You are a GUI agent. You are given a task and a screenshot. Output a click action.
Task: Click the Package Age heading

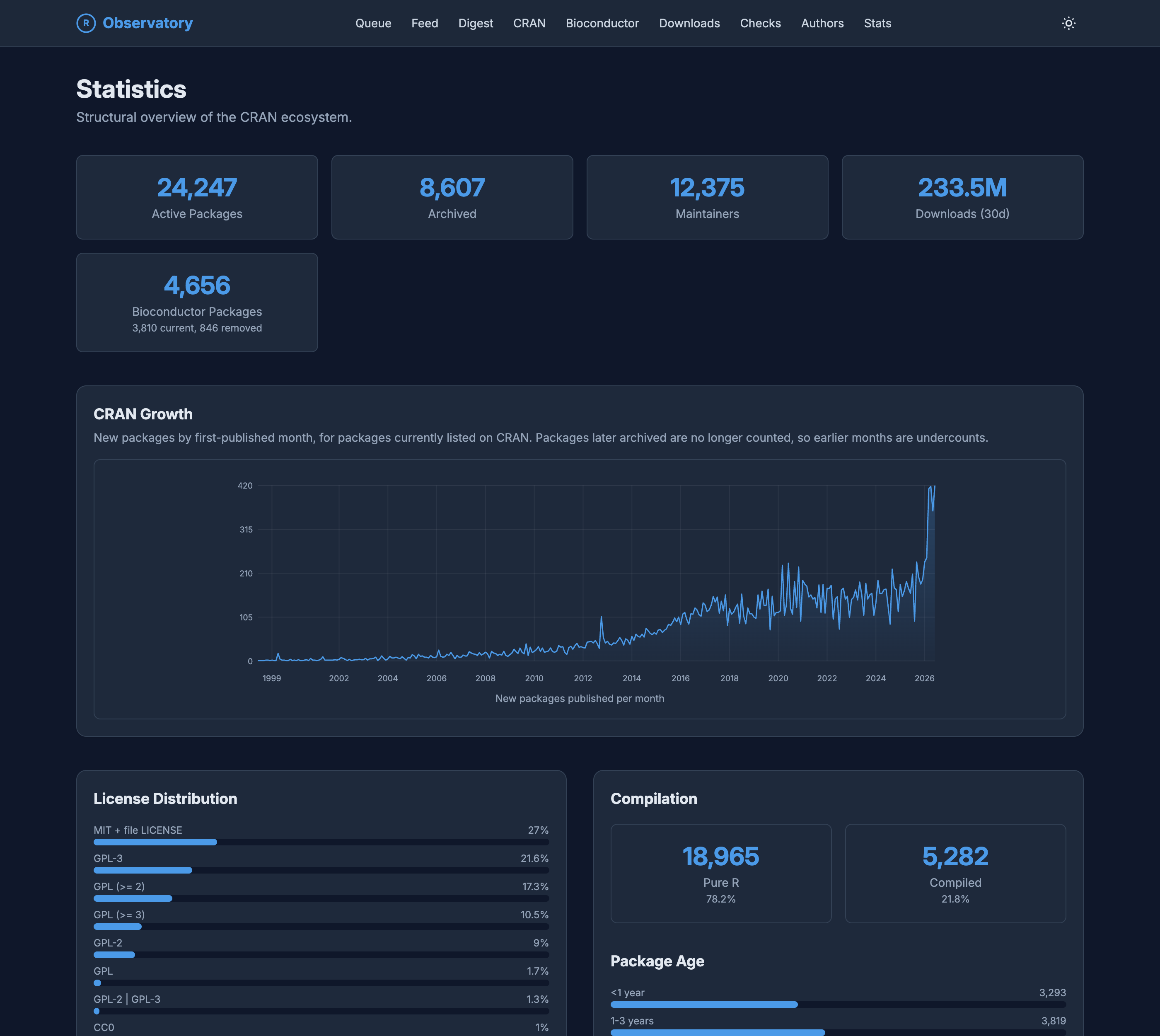(x=657, y=961)
